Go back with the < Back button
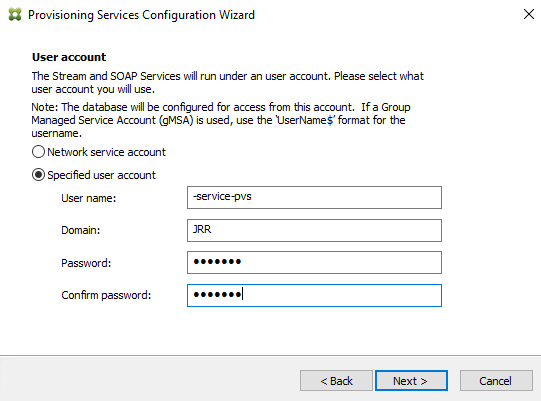Image resolution: width=541 pixels, height=401 pixels. (x=336, y=381)
